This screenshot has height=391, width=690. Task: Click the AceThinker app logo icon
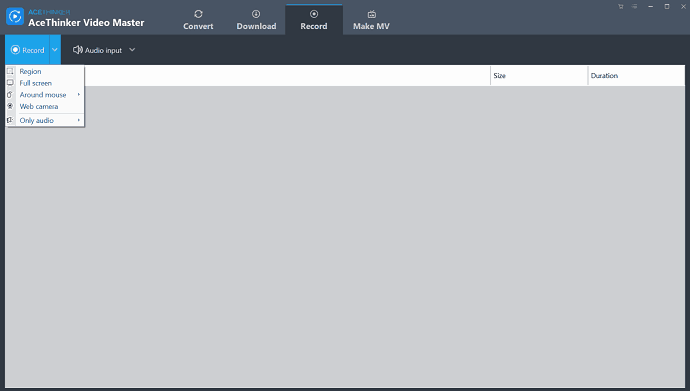tap(15, 17)
